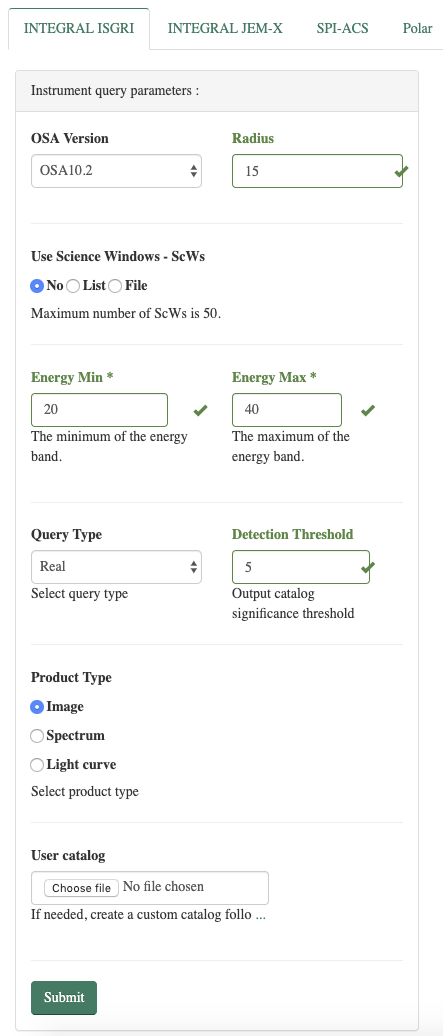This screenshot has width=443, height=1036.
Task: Select the No radio for Science Windows
Action: pyautogui.click(x=37, y=286)
